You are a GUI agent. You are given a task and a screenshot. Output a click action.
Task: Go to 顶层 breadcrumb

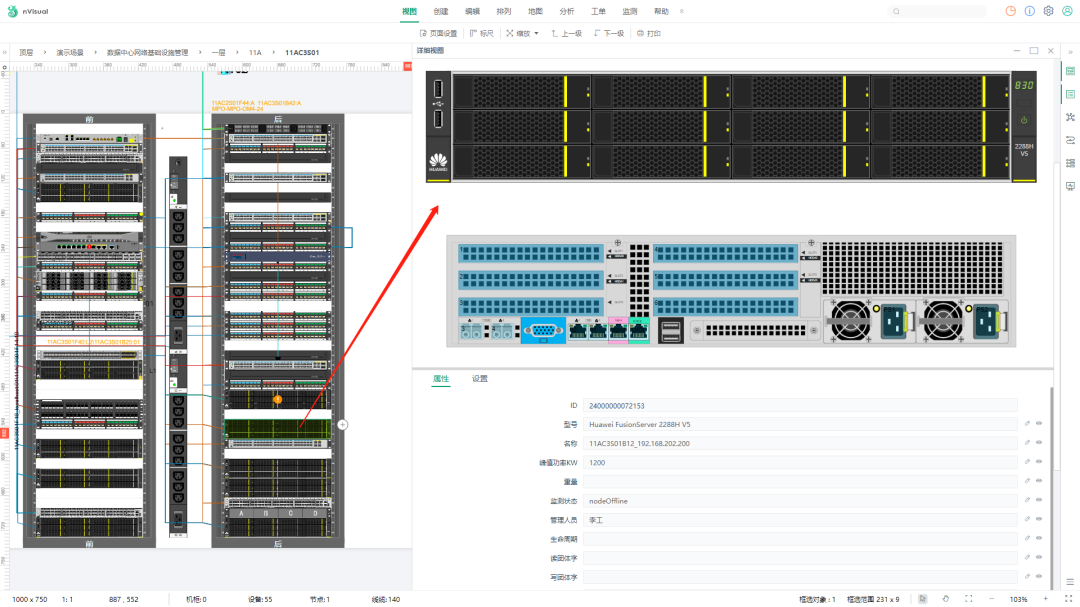[x=26, y=52]
